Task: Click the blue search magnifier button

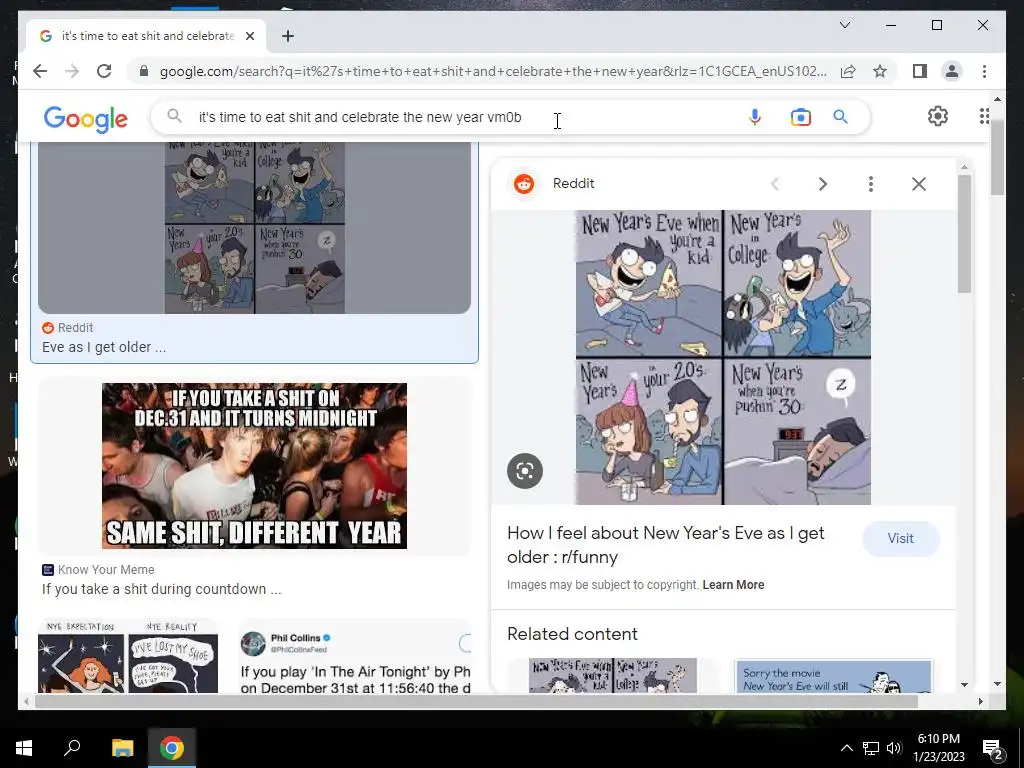Action: pos(840,117)
